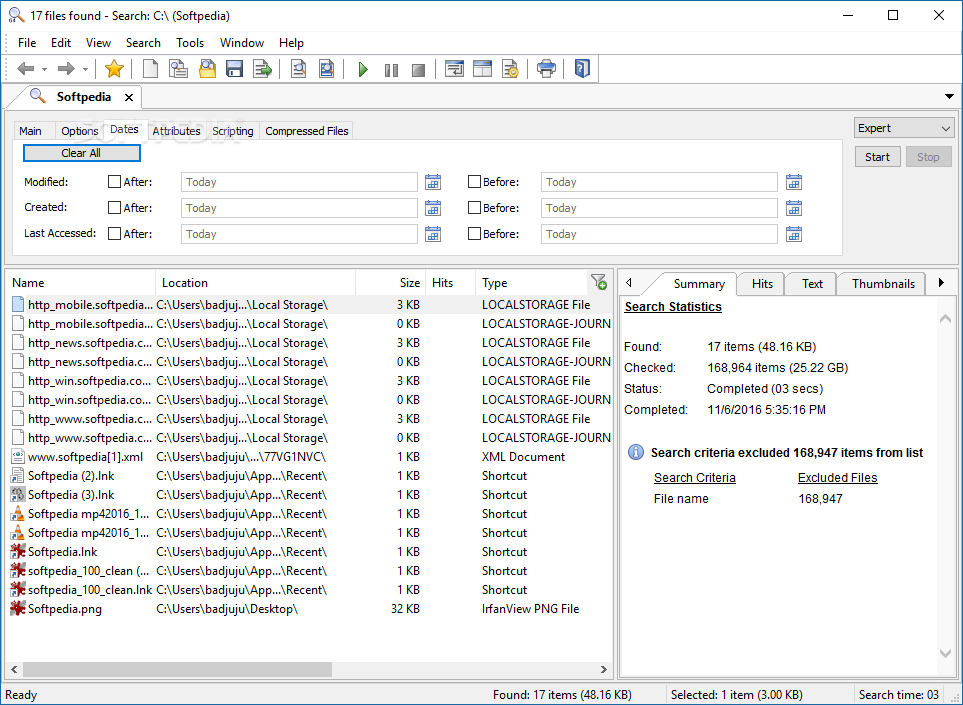
Task: Click the blue page with magnifier icon
Action: [327, 69]
